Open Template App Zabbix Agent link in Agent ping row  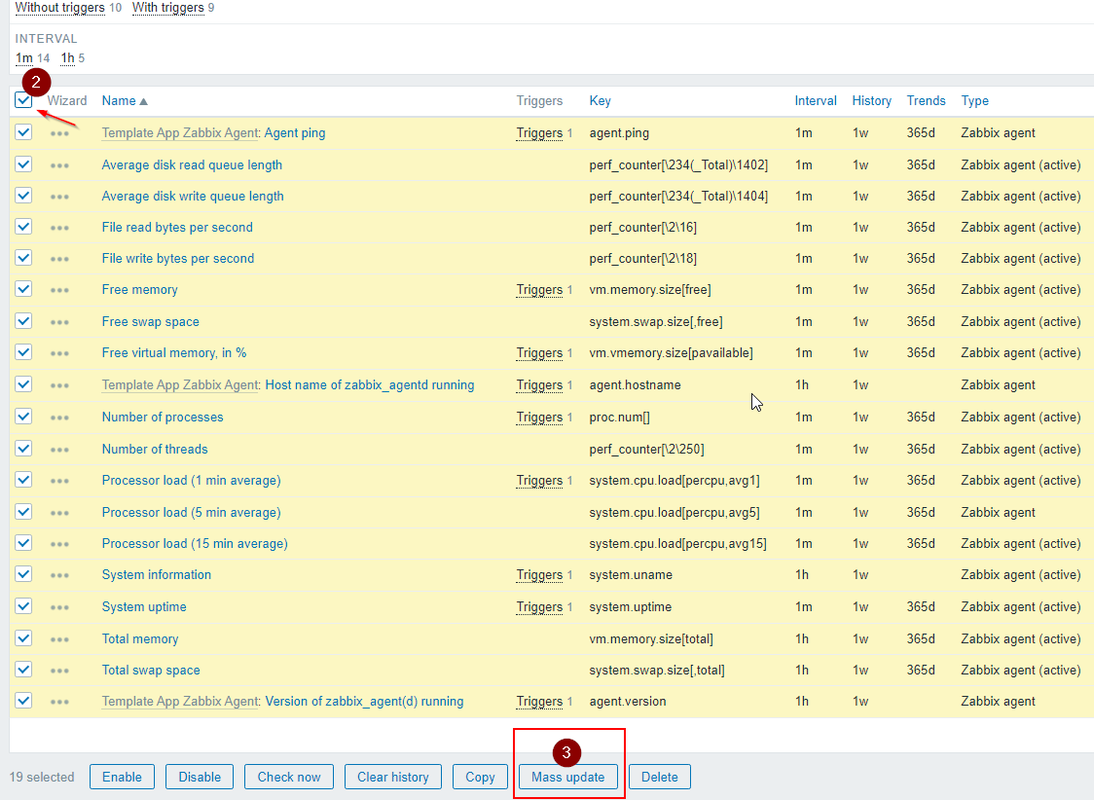[180, 133]
